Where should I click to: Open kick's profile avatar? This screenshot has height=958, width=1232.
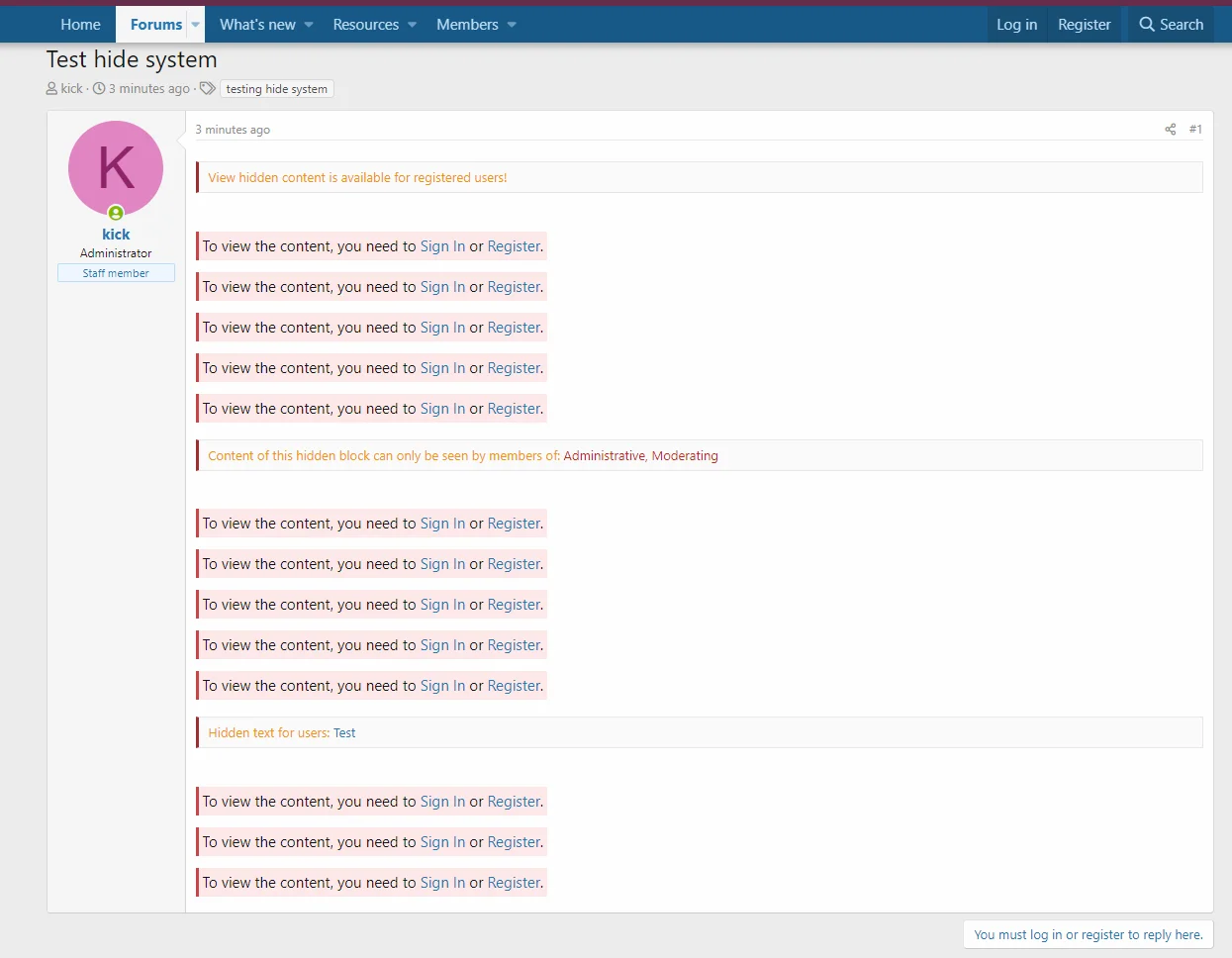(x=116, y=168)
